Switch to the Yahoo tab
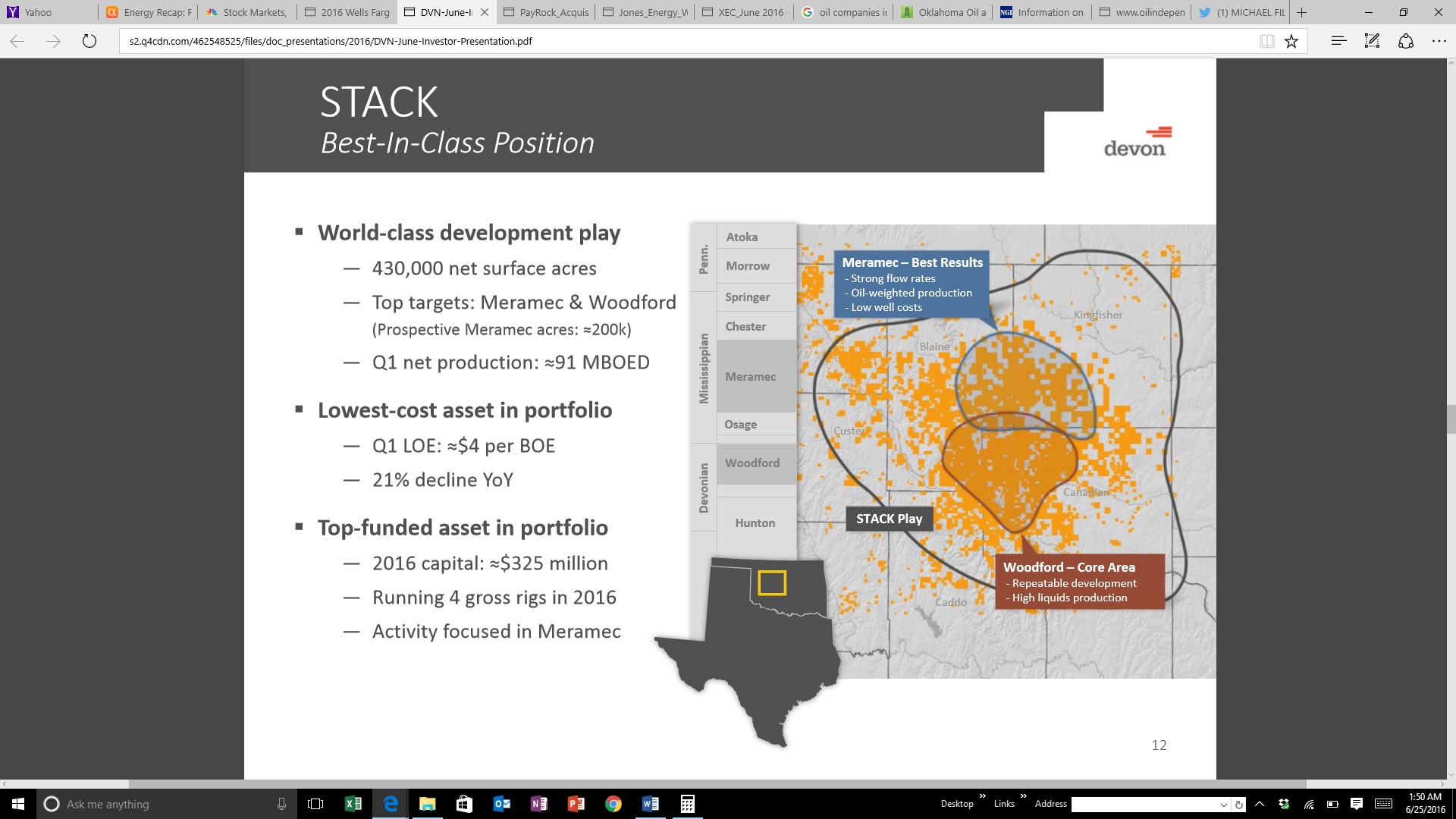This screenshot has width=1456, height=819. tap(49, 12)
